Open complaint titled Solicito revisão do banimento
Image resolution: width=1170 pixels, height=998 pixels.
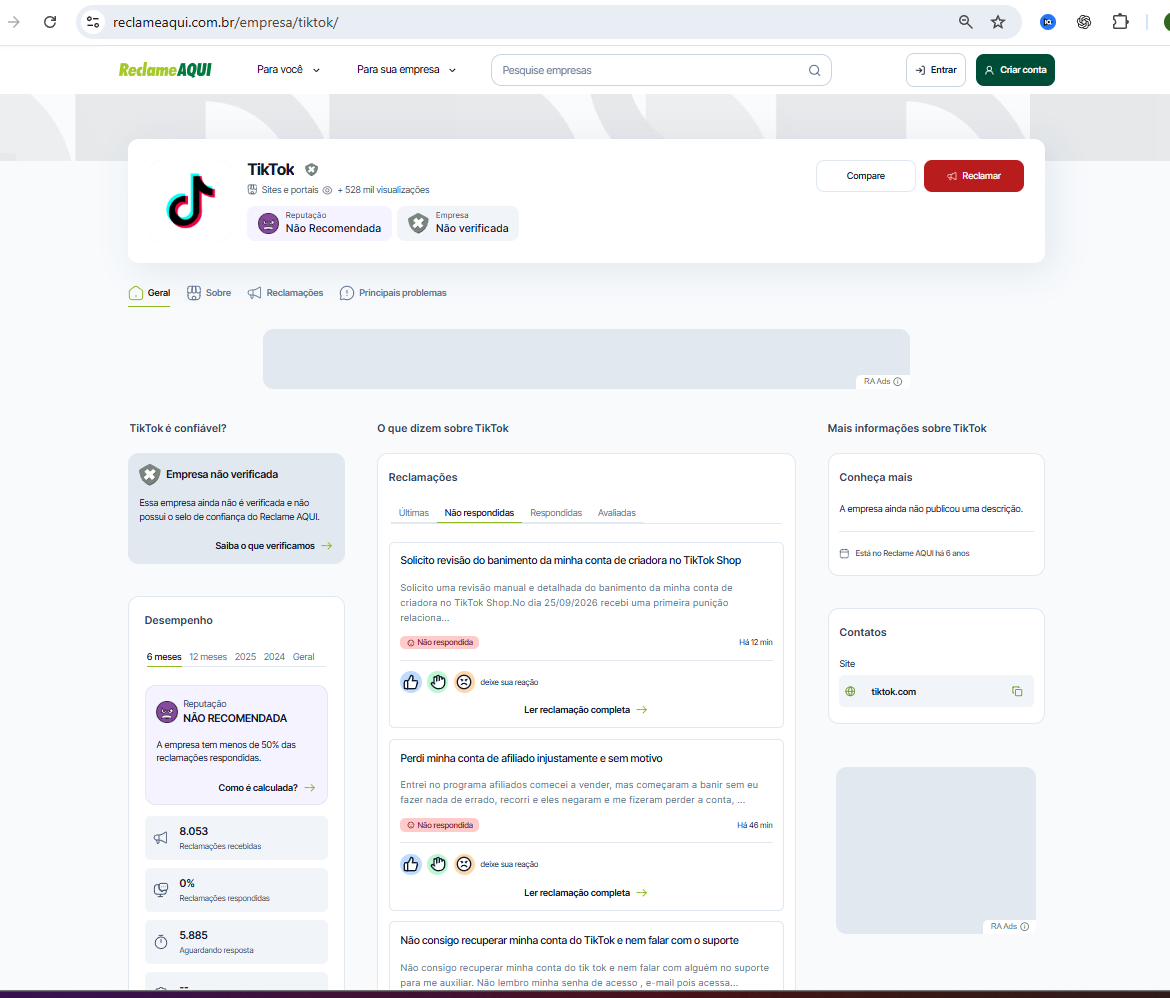pyautogui.click(x=571, y=560)
